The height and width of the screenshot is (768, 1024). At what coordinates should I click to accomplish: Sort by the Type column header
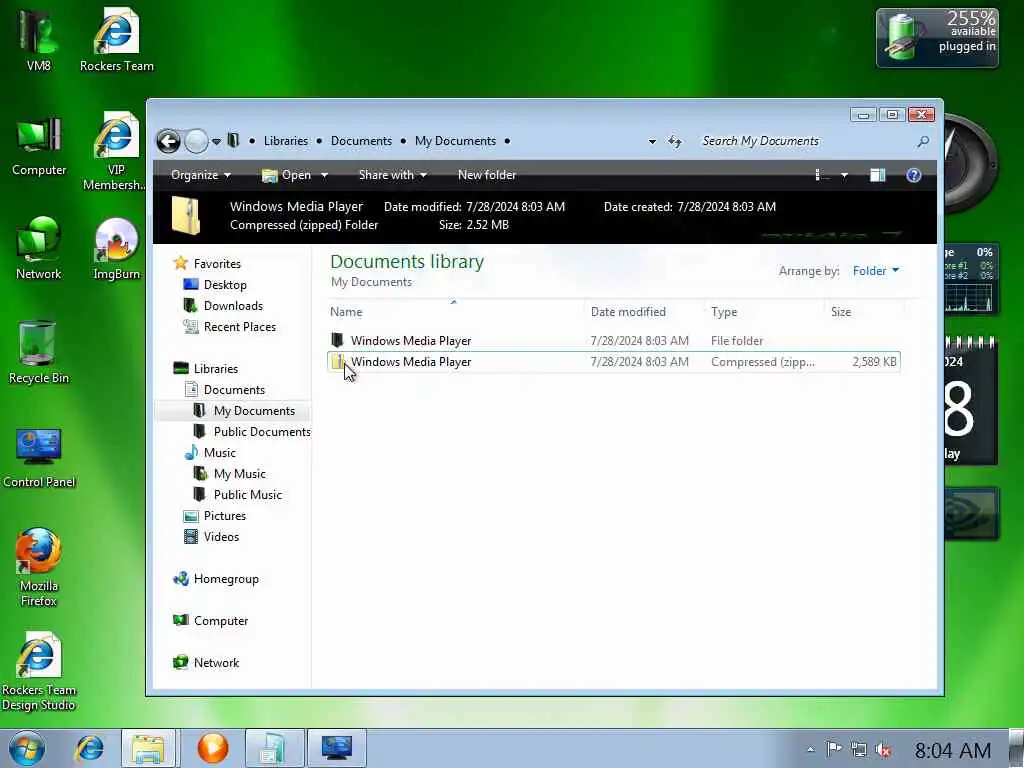click(724, 312)
